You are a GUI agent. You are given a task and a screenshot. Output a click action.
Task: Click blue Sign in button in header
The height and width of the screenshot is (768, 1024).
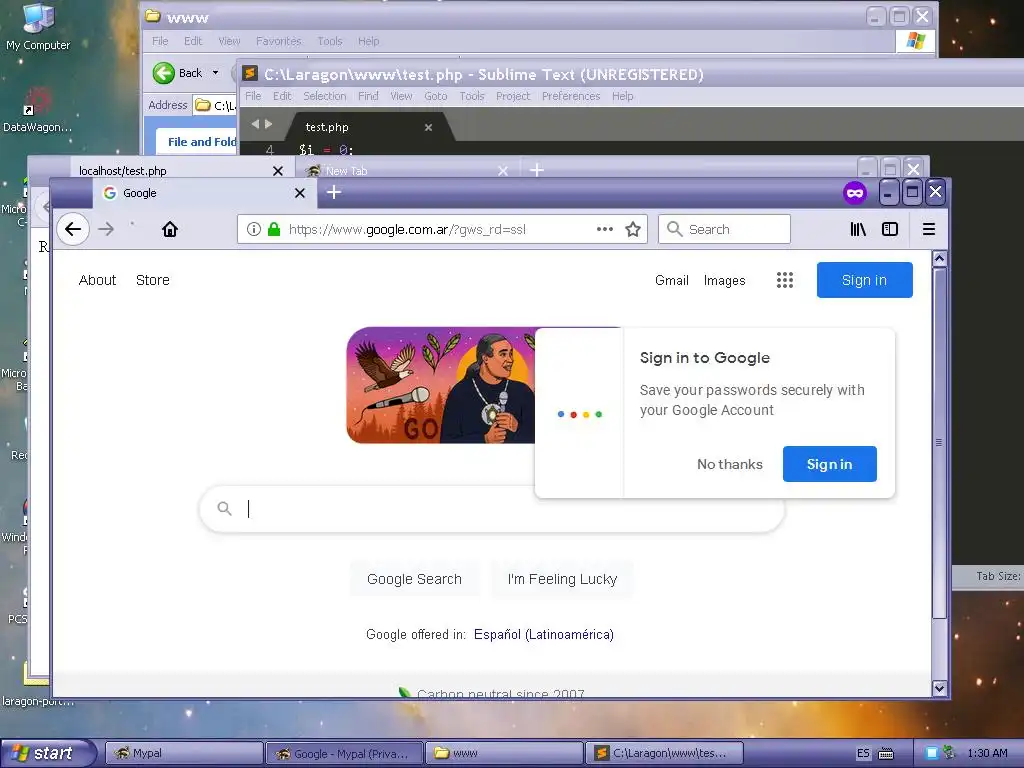point(865,280)
